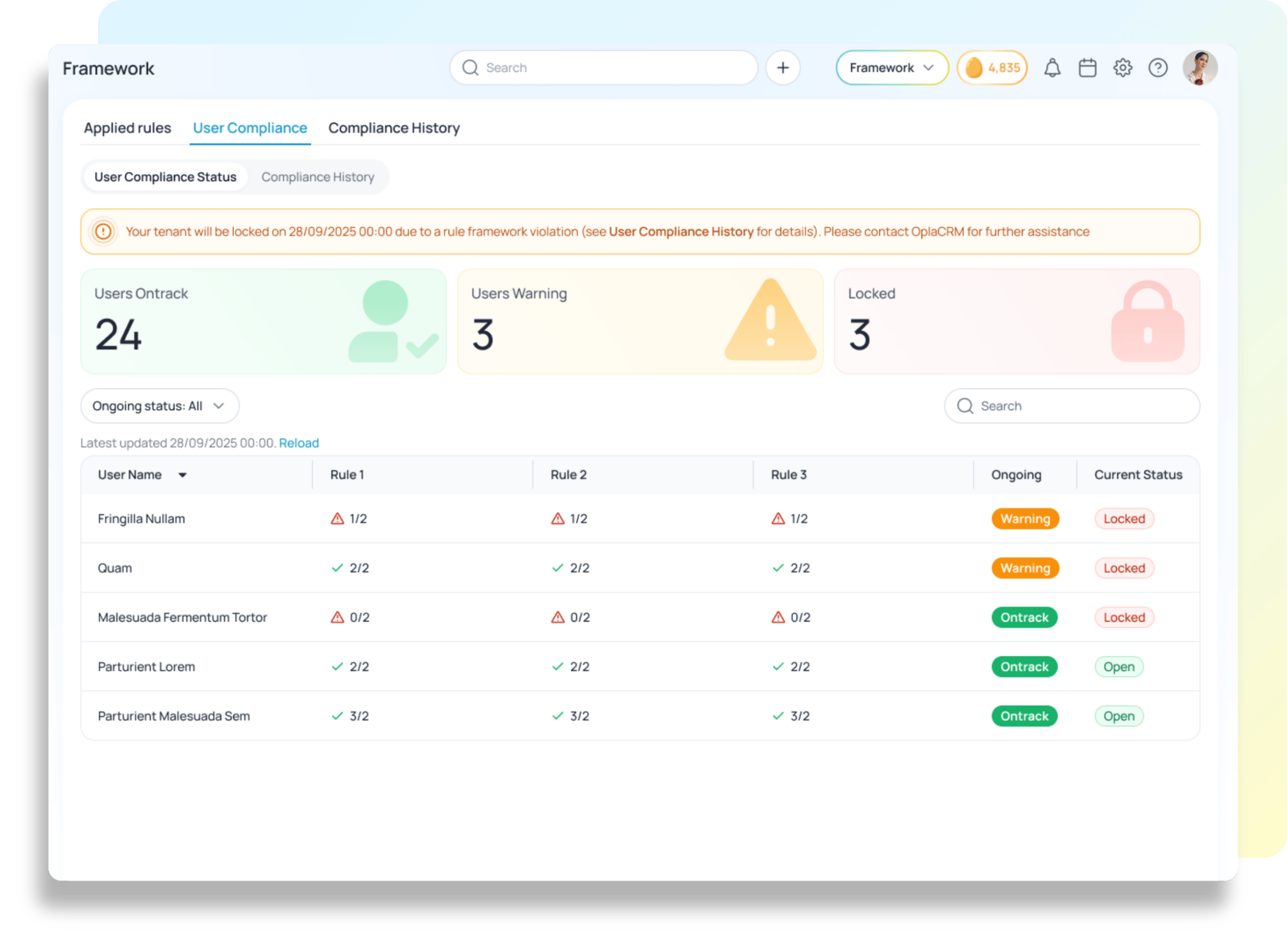Open the Applied rules tab
The width and height of the screenshot is (1288, 935).
(127, 128)
